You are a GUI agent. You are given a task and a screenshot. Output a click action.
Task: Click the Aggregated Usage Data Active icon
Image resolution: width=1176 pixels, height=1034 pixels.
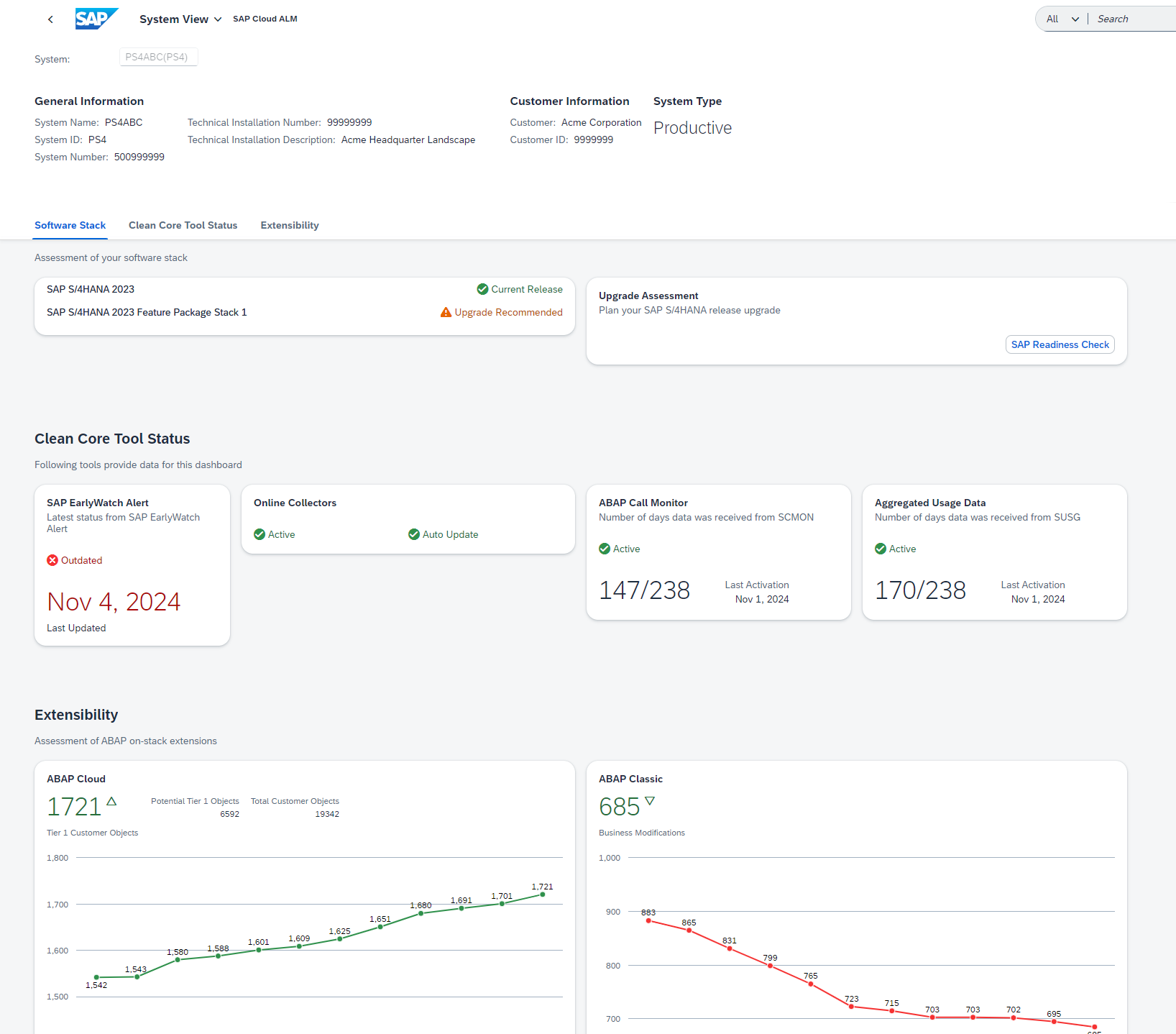tap(881, 549)
